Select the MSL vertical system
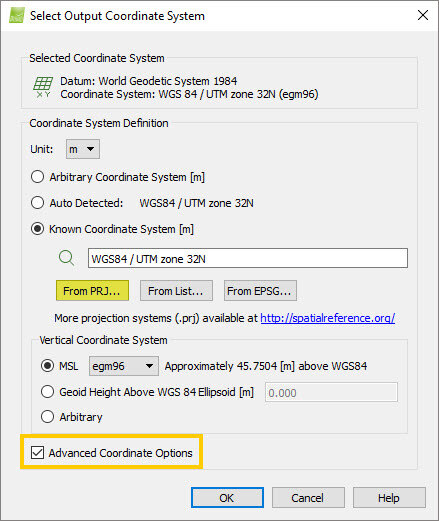The width and height of the screenshot is (439, 521). click(47, 366)
